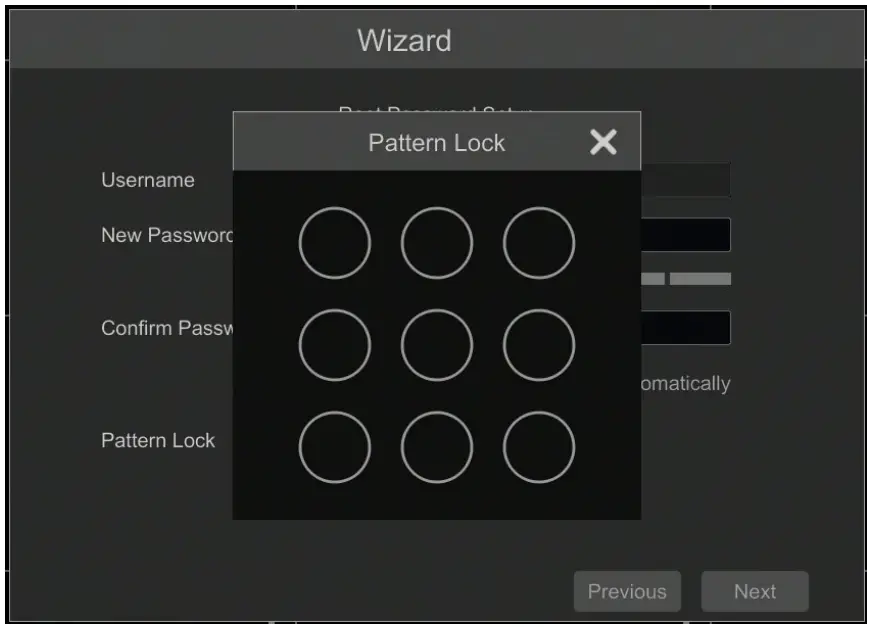Screen dimensions: 870x627
Task: Select the top-right pattern lock circle
Action: coord(539,243)
